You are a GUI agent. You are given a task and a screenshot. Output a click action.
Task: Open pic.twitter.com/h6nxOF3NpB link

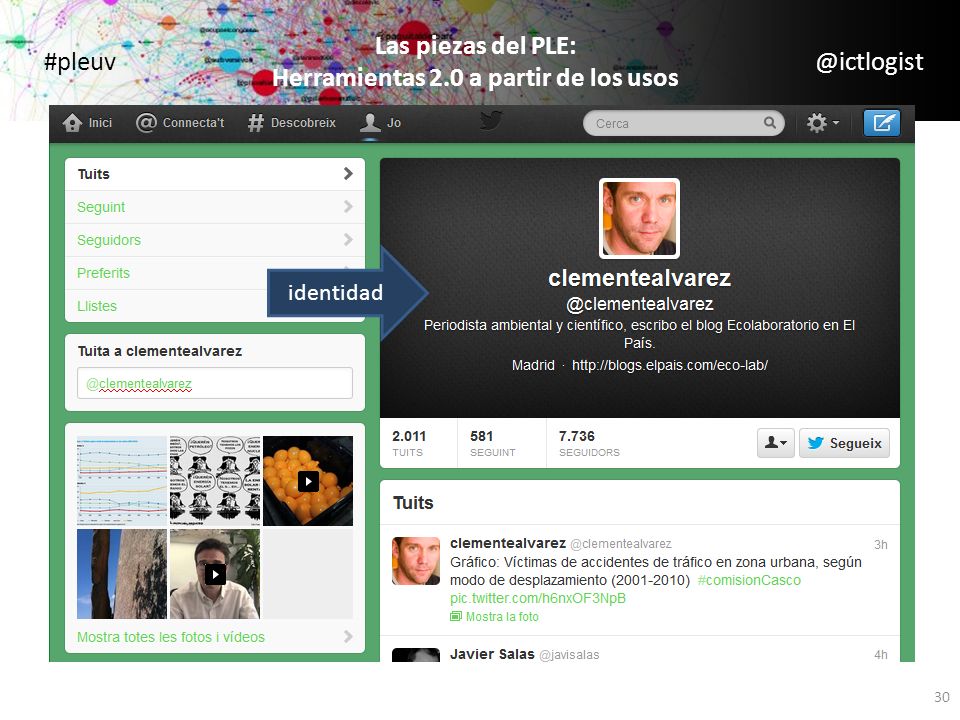click(538, 598)
